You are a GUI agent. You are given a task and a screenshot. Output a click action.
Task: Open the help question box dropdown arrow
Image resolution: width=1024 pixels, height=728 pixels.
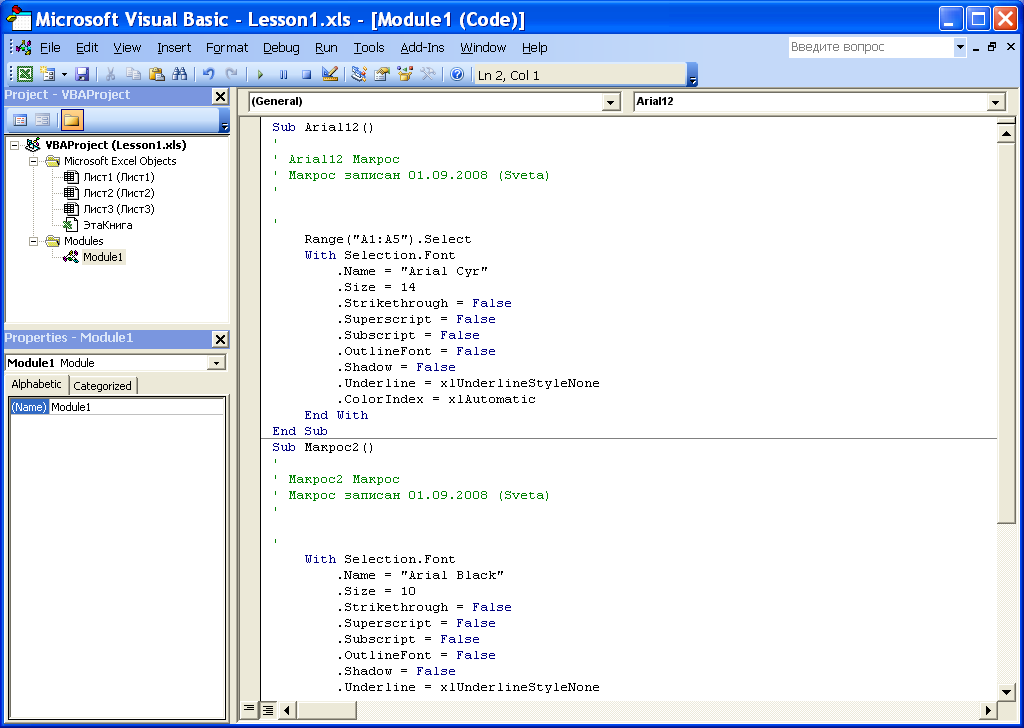[x=960, y=47]
